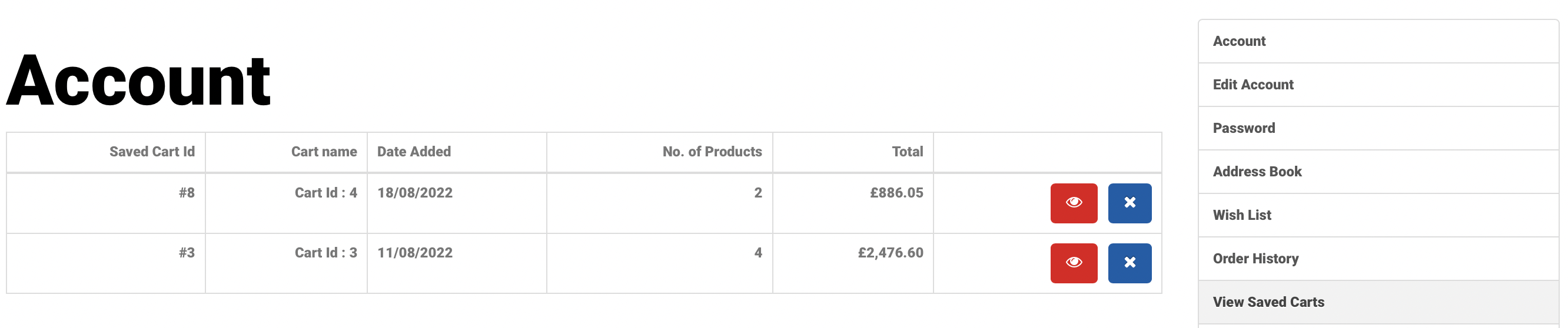Open the Password settings link

click(1244, 128)
